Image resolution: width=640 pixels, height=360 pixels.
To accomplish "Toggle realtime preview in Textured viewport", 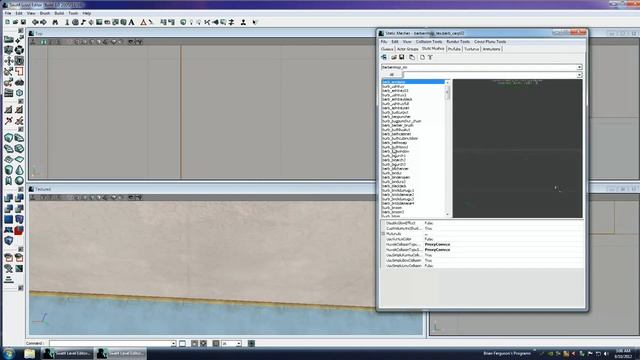I will (33, 198).
